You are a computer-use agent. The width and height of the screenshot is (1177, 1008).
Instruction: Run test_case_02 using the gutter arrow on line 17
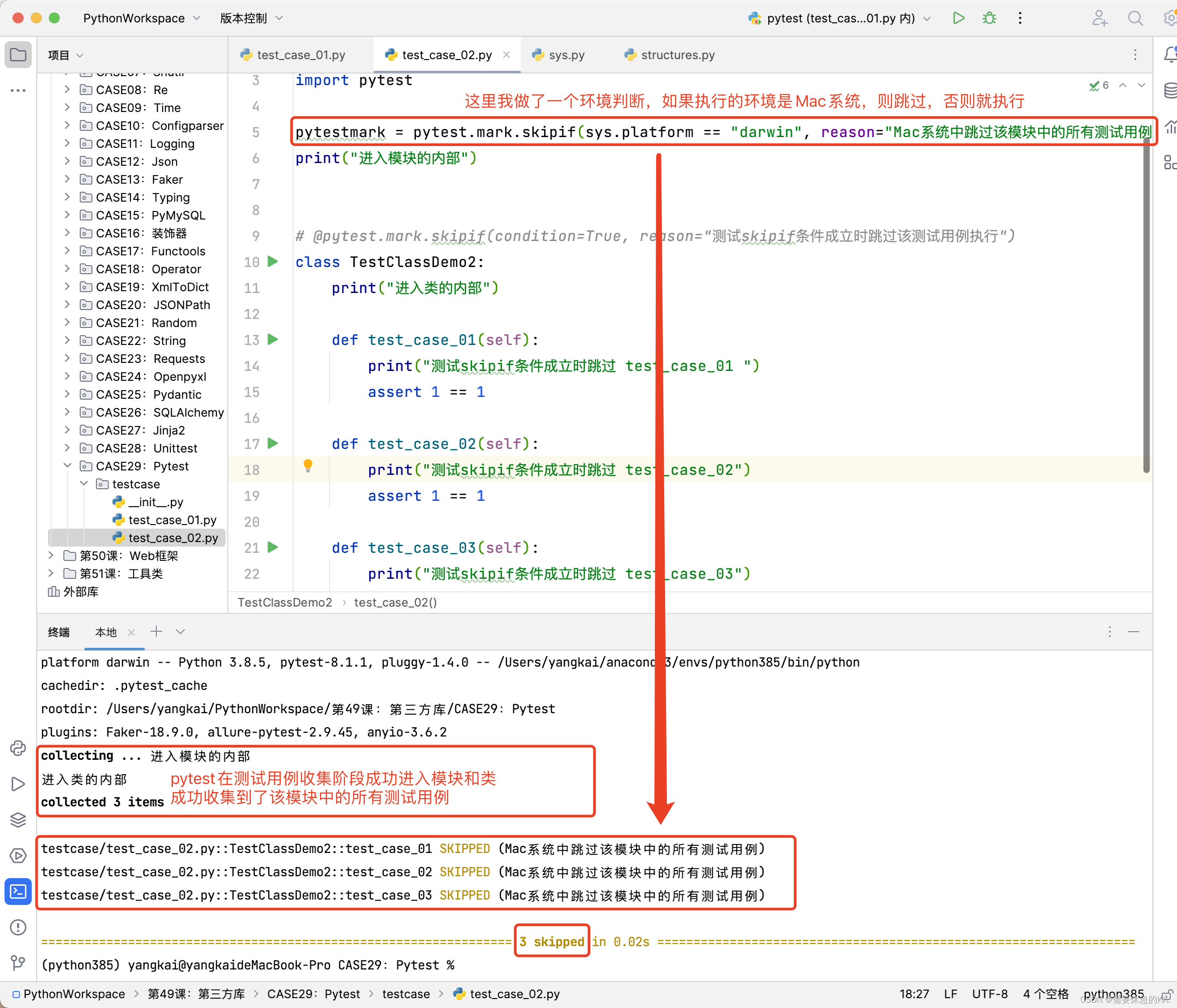(273, 443)
